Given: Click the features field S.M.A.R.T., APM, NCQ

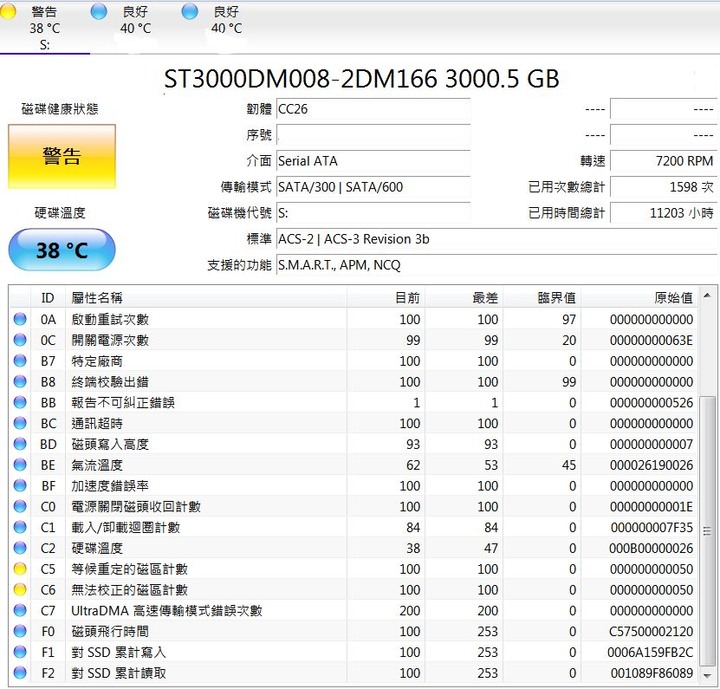Looking at the screenshot, I should tap(496, 265).
